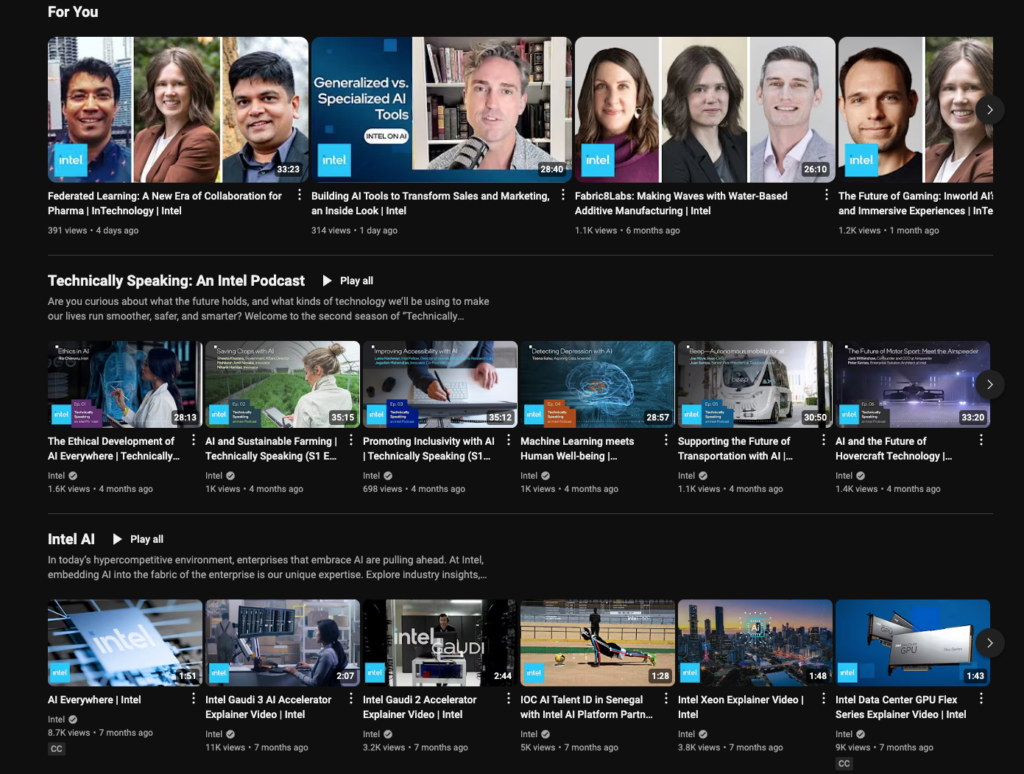Screen dimensions: 1024x774
Task: Open menu for Machine Learning meets Human Well-being
Action: pos(666,440)
